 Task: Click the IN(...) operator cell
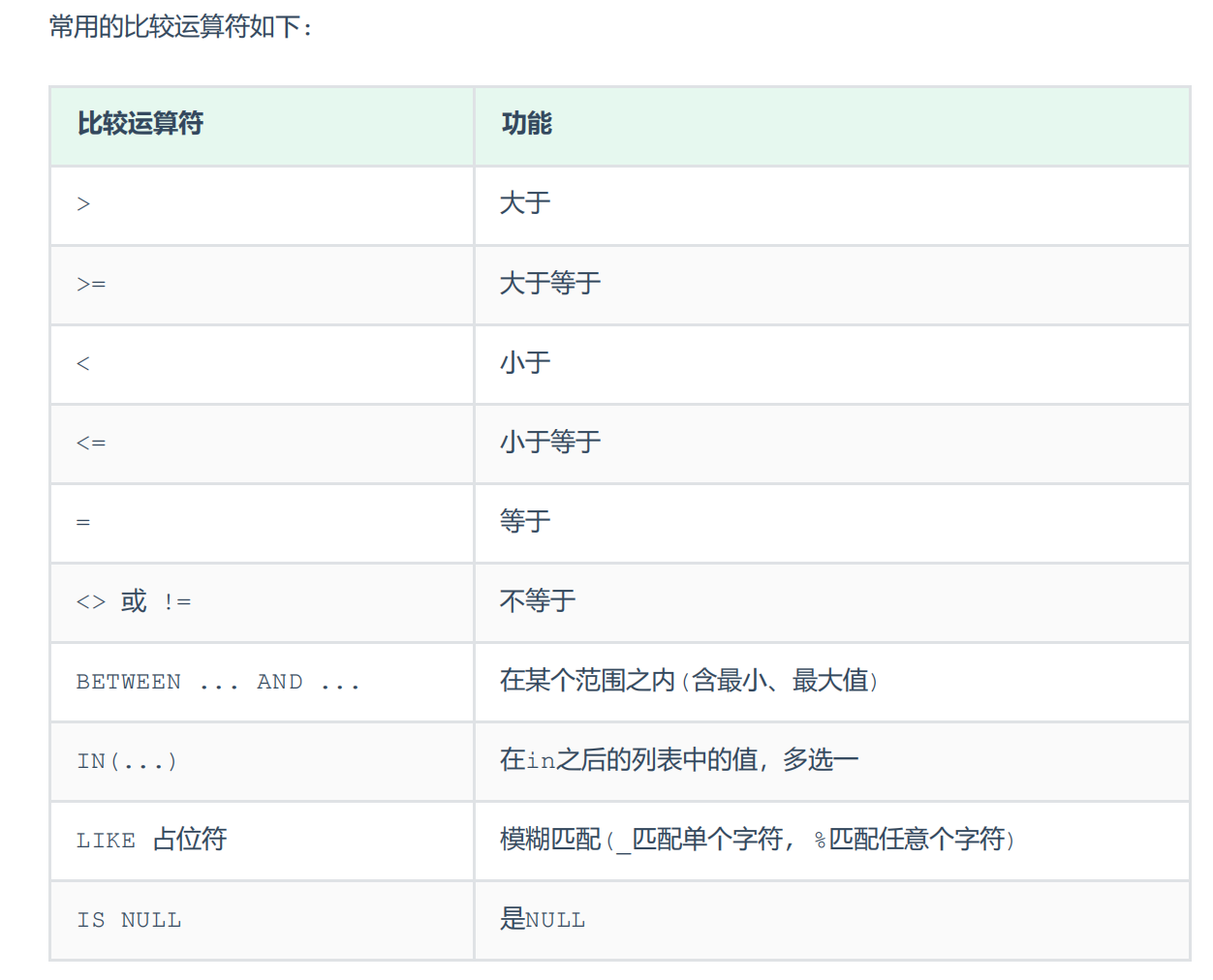point(262,761)
